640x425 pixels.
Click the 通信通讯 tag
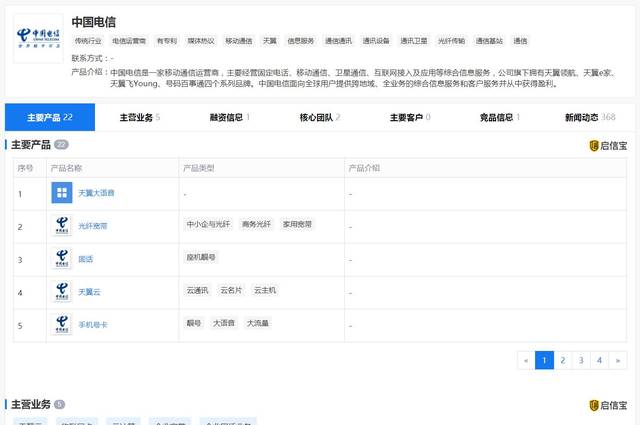(x=338, y=41)
